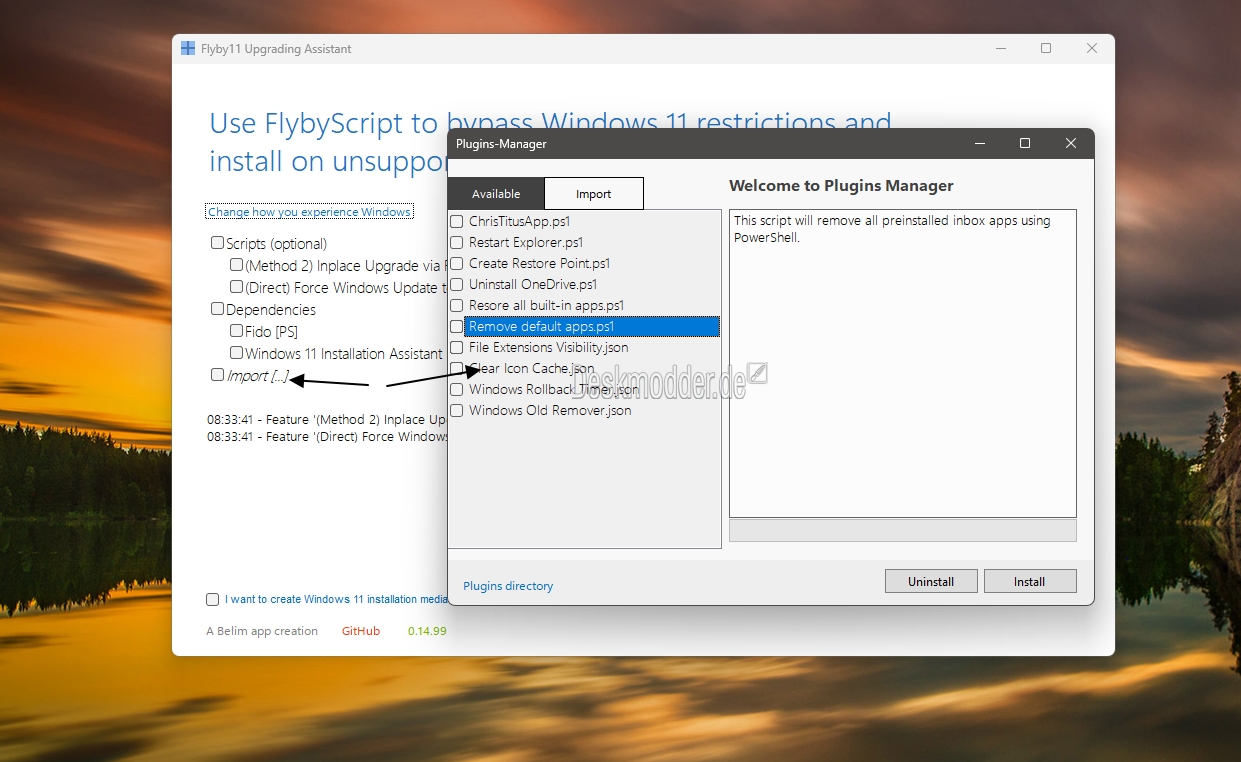Tick the ChrisTitusApp.ps1 checkbox
Viewport: 1241px width, 762px height.
(x=457, y=221)
